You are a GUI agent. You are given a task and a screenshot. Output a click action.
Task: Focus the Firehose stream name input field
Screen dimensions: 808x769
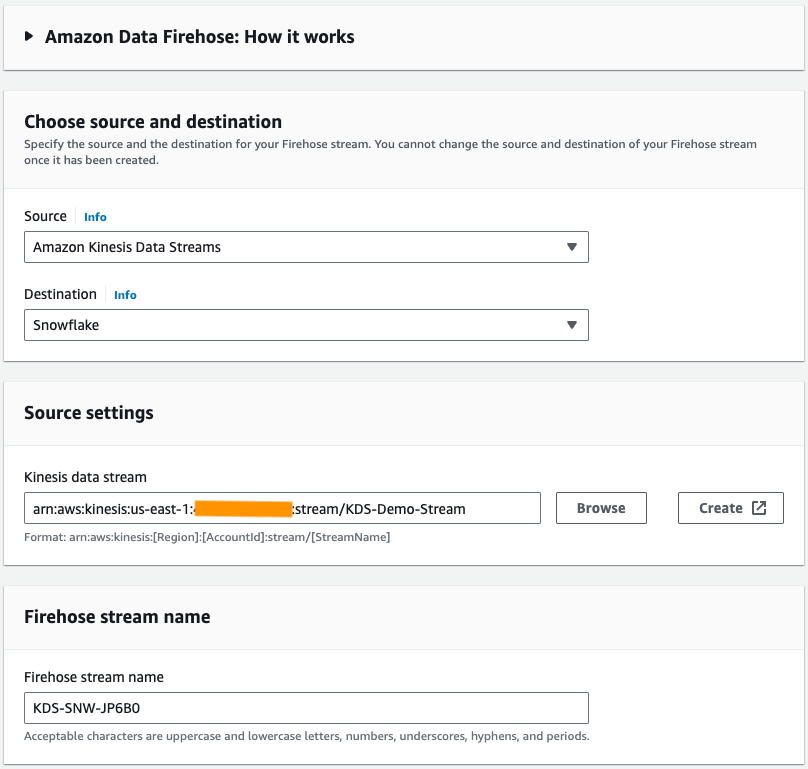pos(305,708)
